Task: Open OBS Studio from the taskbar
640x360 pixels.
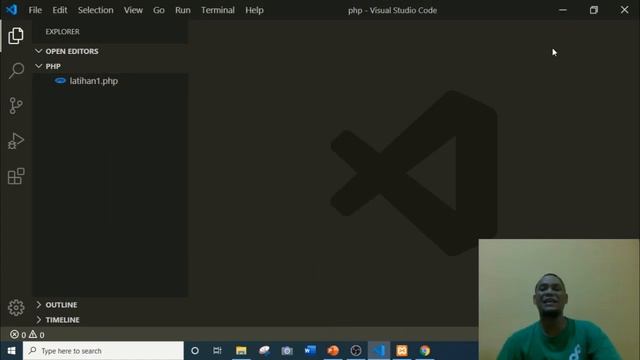Action: click(356, 351)
